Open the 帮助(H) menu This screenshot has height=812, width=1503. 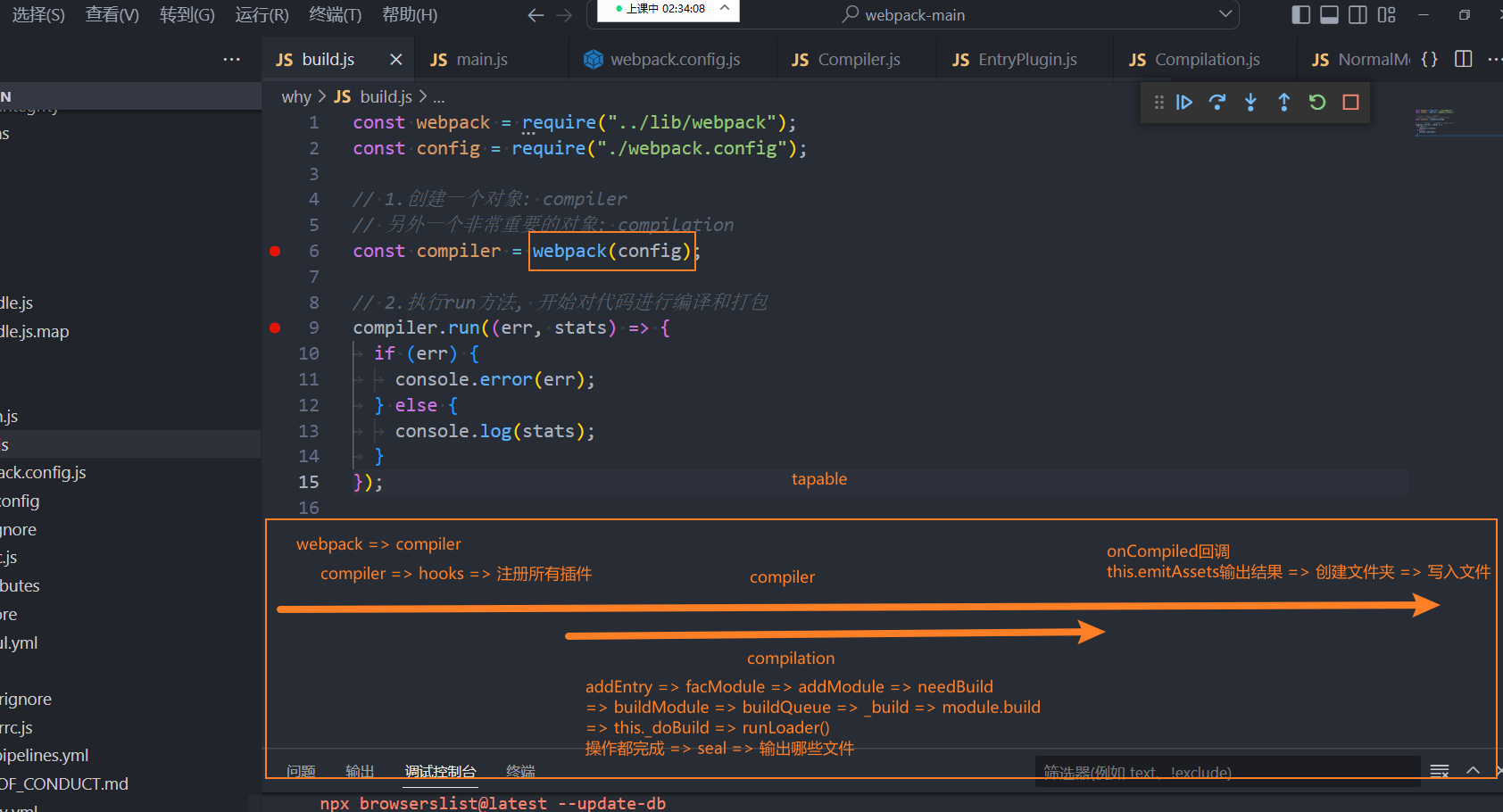[410, 15]
